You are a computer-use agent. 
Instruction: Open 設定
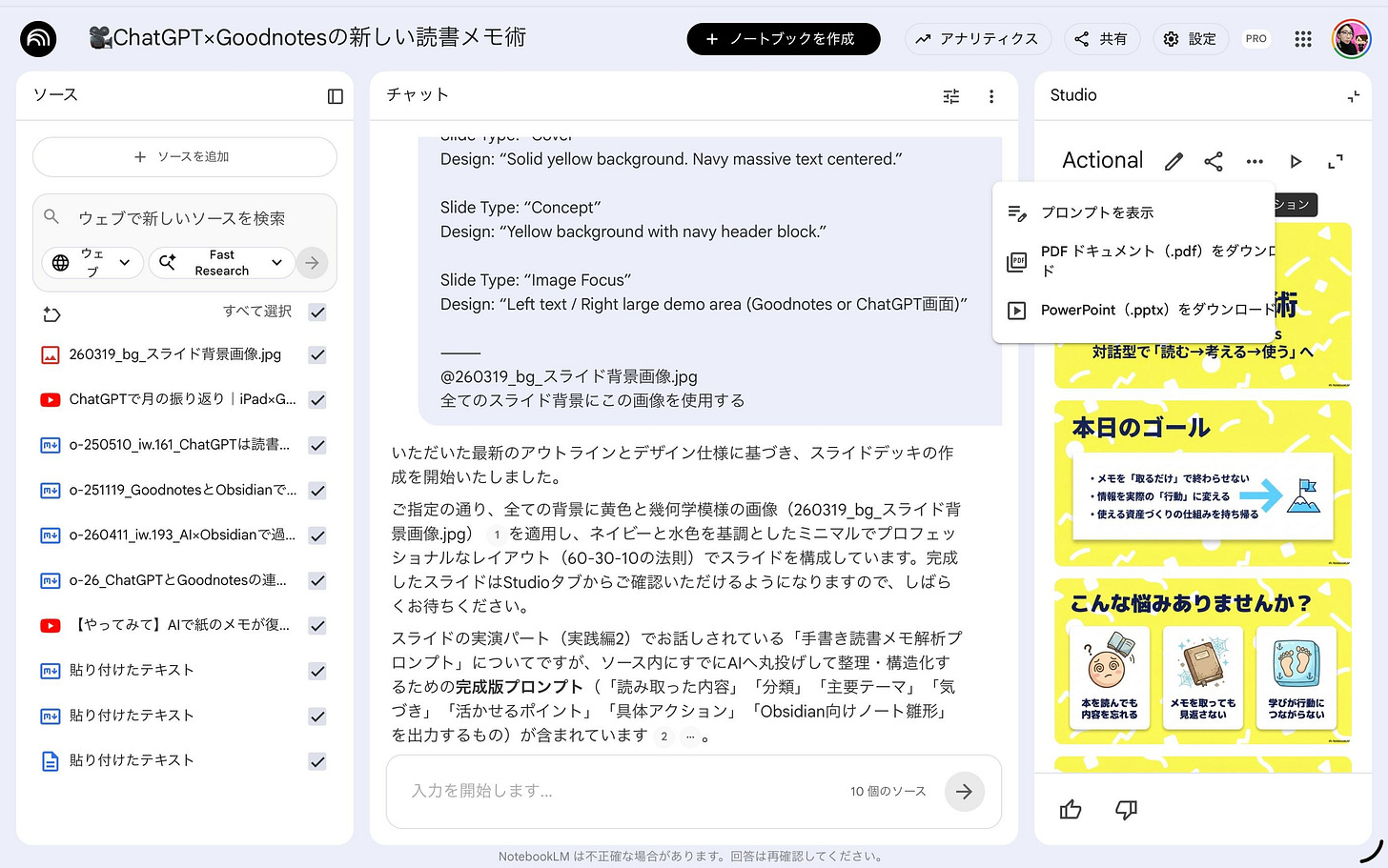(x=1190, y=39)
